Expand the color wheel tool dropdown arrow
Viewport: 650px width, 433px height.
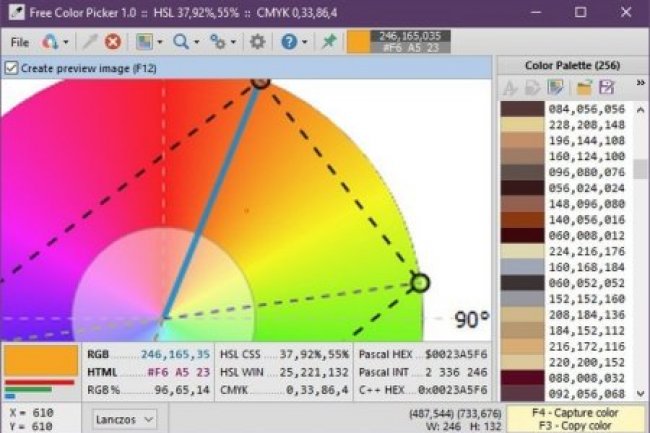(66, 42)
